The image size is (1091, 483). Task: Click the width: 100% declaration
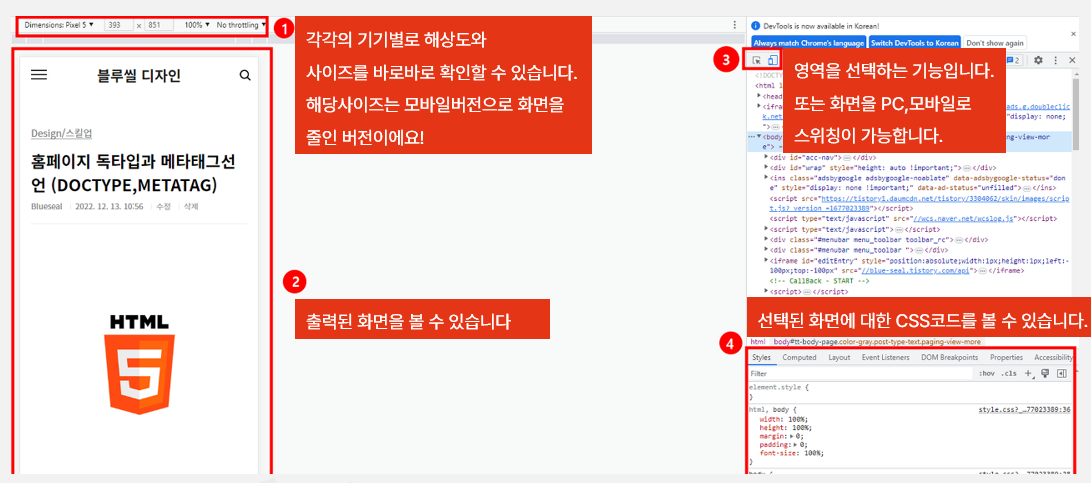coord(783,420)
